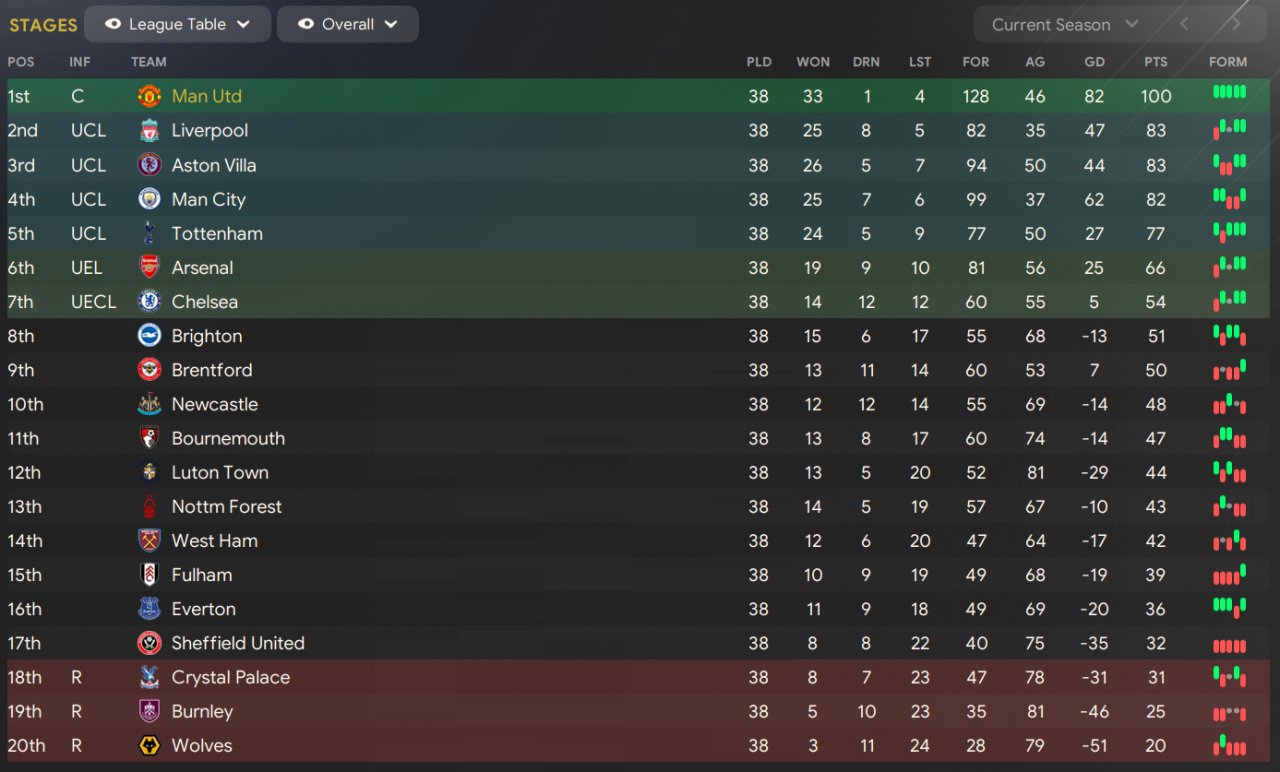Sort table by PTS column header

[x=1156, y=62]
